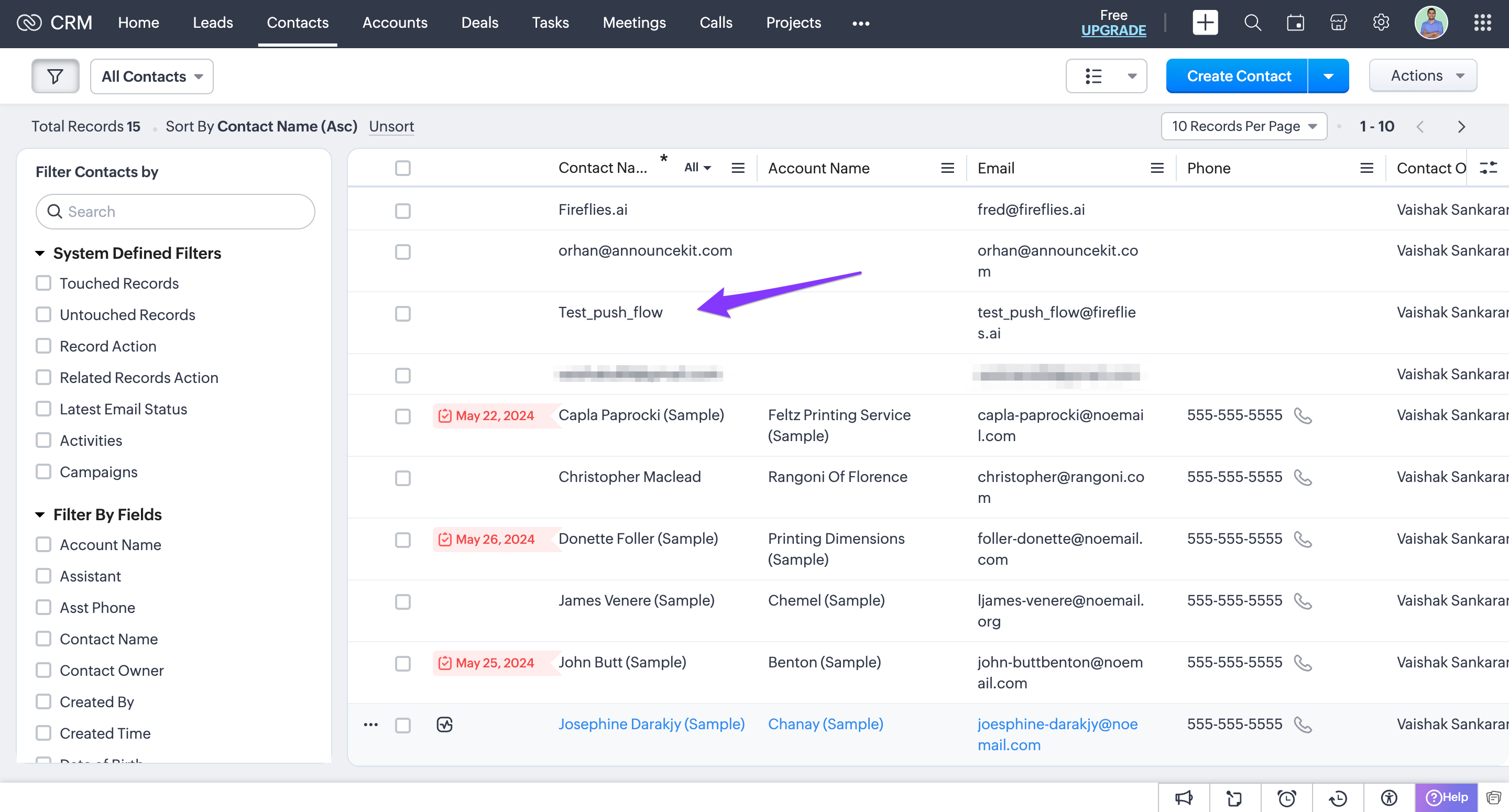Viewport: 1509px width, 812px height.
Task: Check the Test_push_flow contact row
Action: (x=402, y=313)
